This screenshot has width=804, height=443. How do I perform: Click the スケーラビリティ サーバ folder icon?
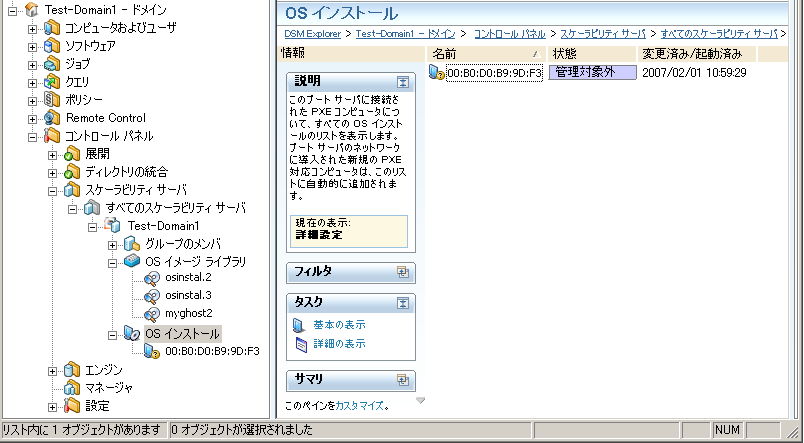[x=72, y=190]
